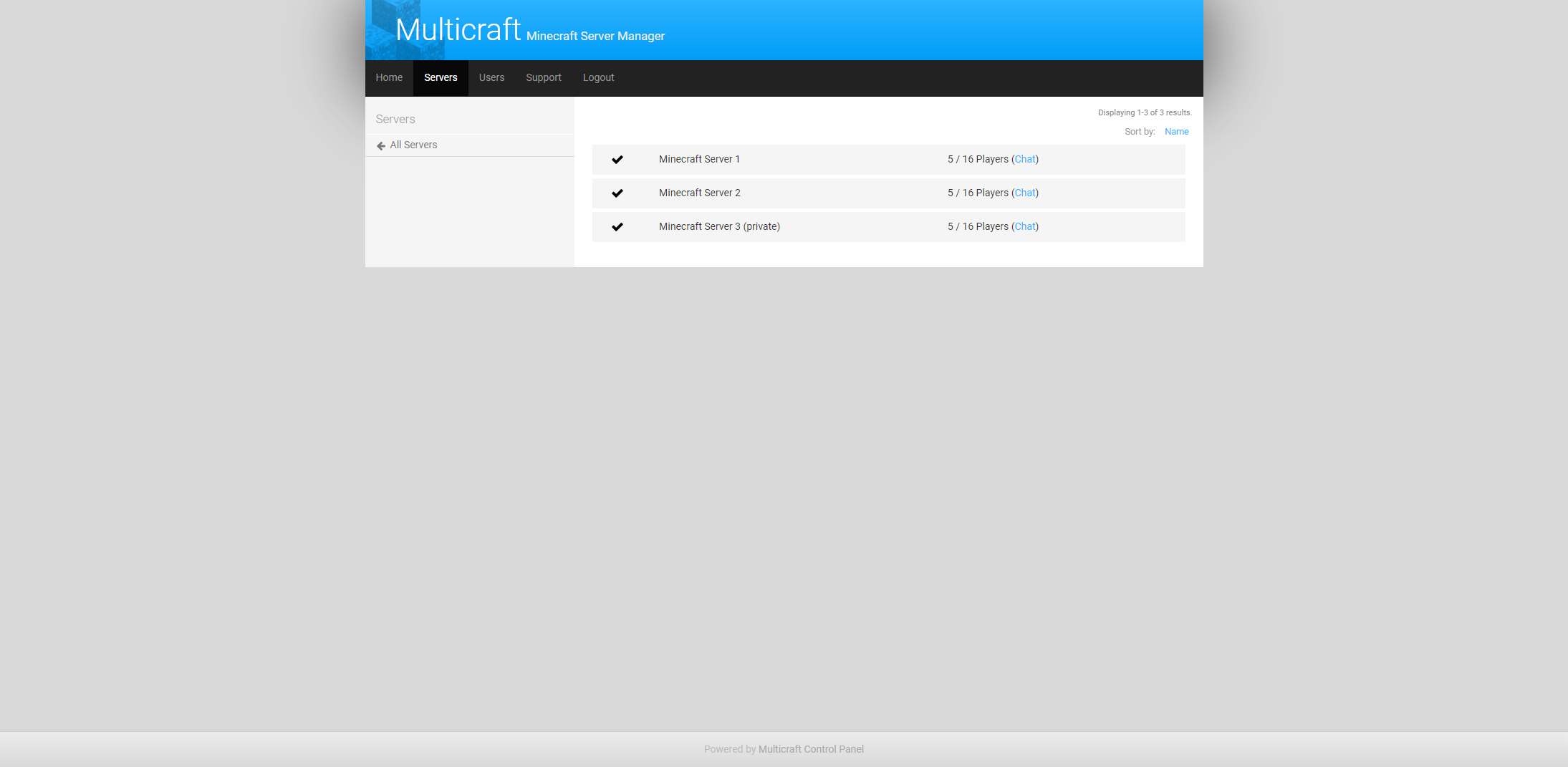Click the 'Sort by:' label
Image resolution: width=1568 pixels, height=767 pixels.
pyautogui.click(x=1140, y=132)
